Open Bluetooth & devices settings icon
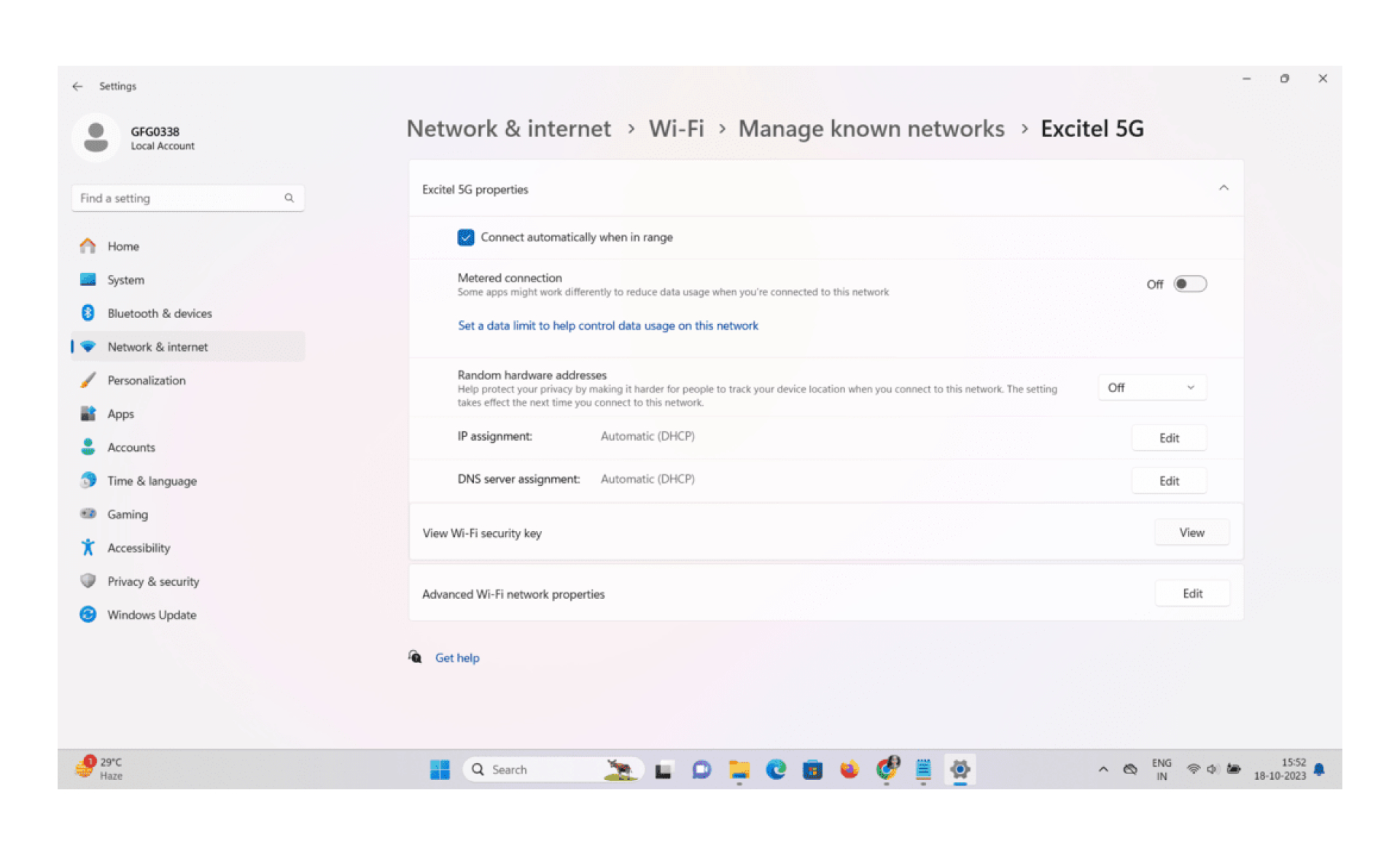1400x855 pixels. pos(87,313)
